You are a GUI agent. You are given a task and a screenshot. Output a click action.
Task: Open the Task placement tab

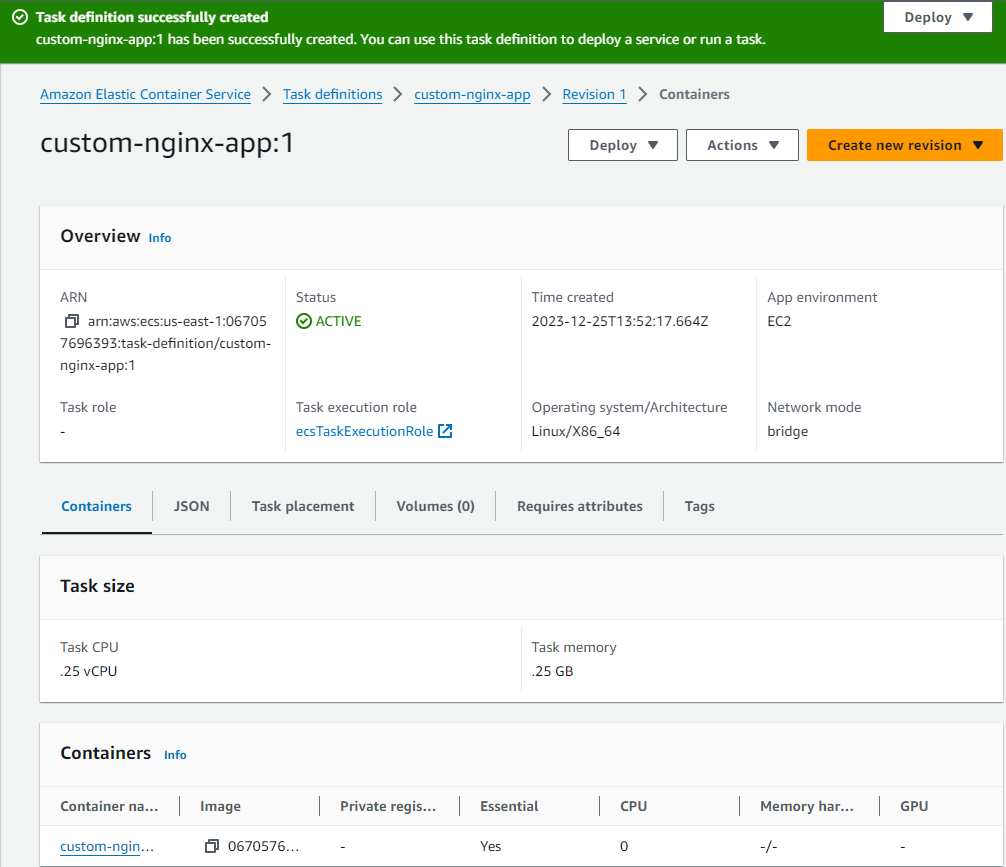pos(303,506)
